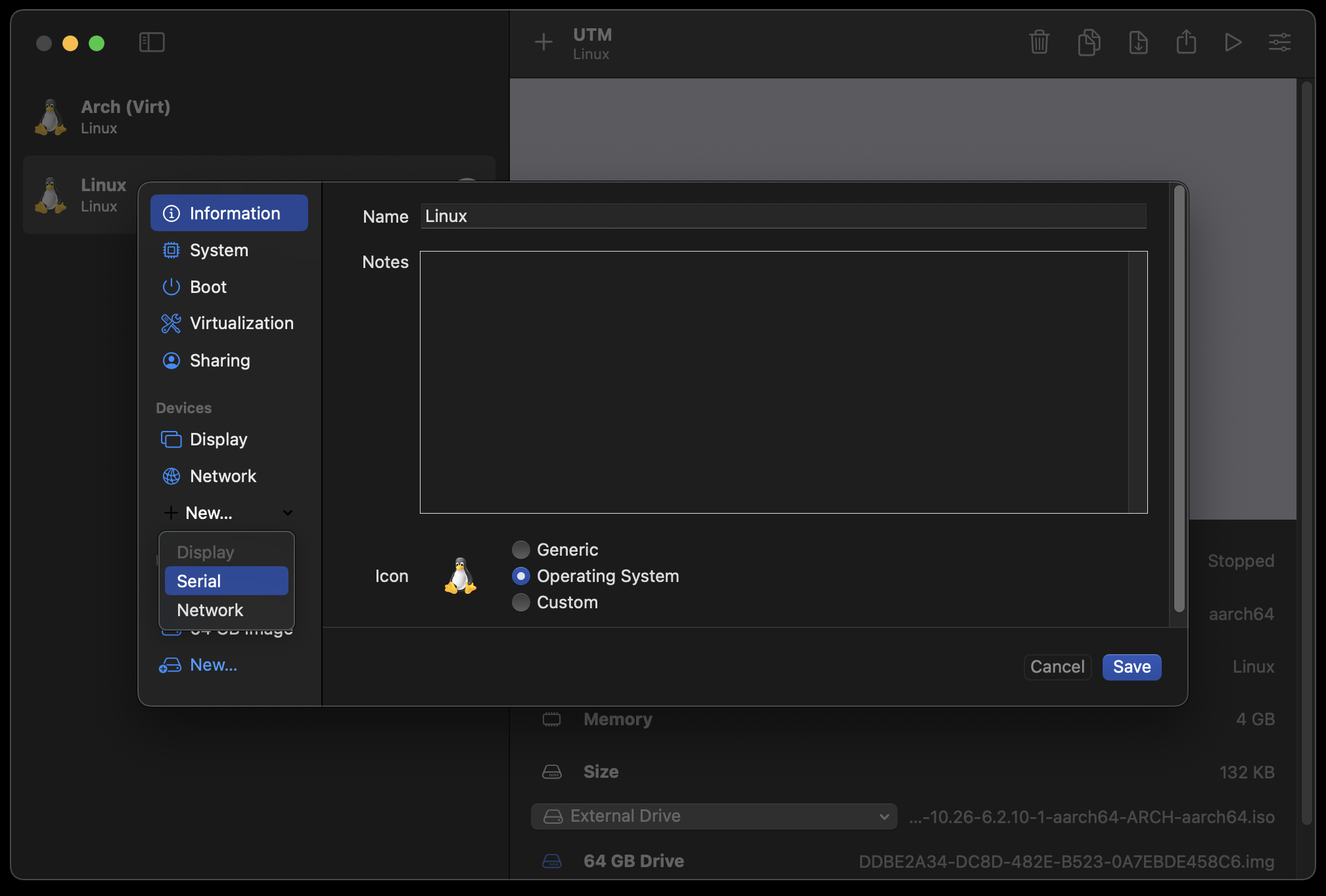
Task: Open the System settings page
Action: (229, 250)
